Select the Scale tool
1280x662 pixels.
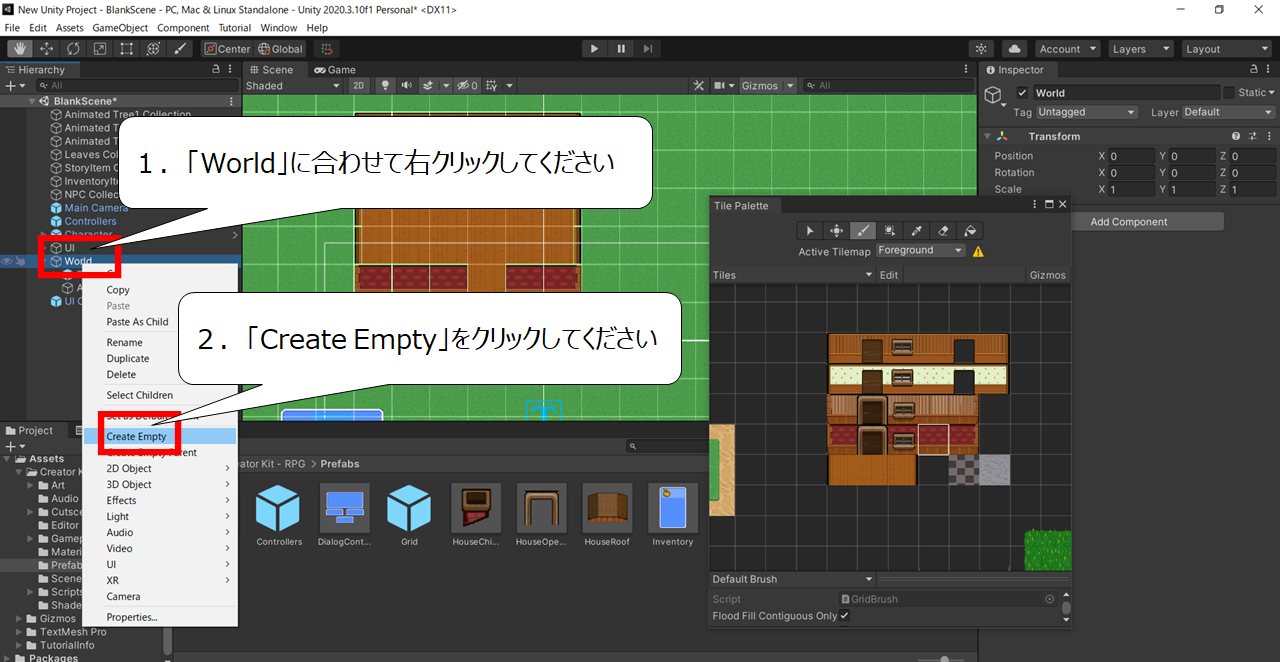pyautogui.click(x=100, y=49)
